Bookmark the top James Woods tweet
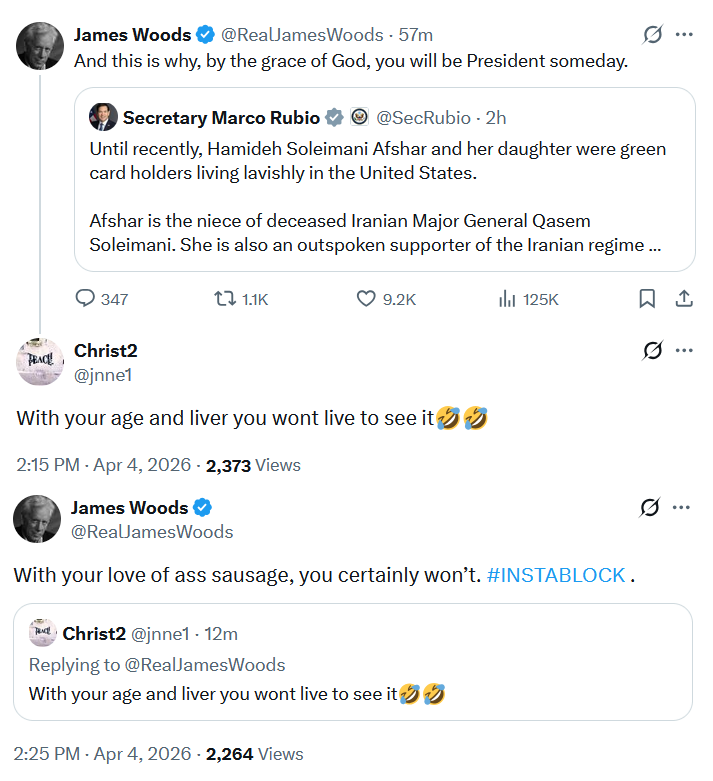Viewport: 713px width, 781px height. tap(647, 298)
